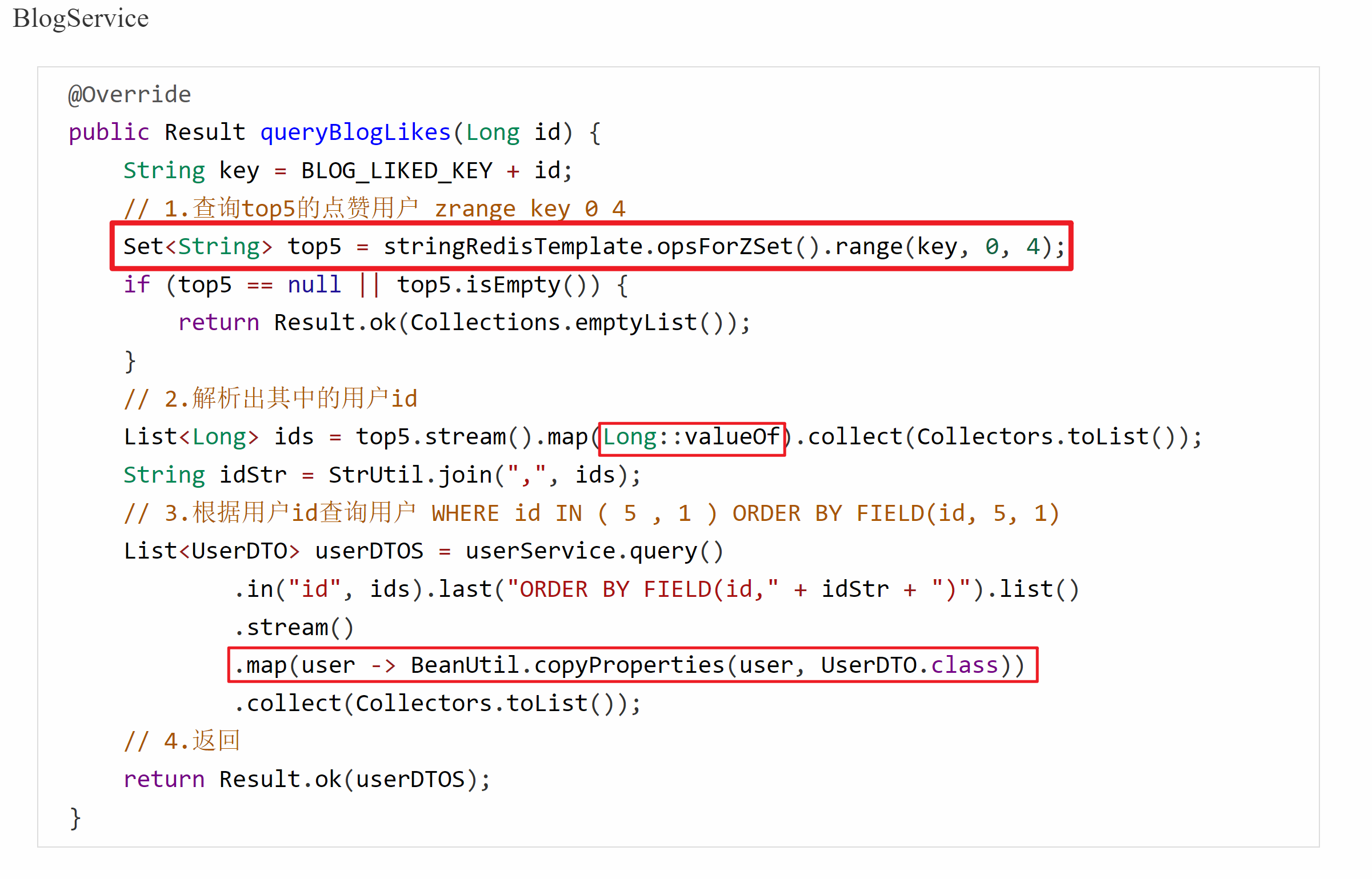
Task: Click BeanUtil.copyProperties in boxed line
Action: point(567,665)
